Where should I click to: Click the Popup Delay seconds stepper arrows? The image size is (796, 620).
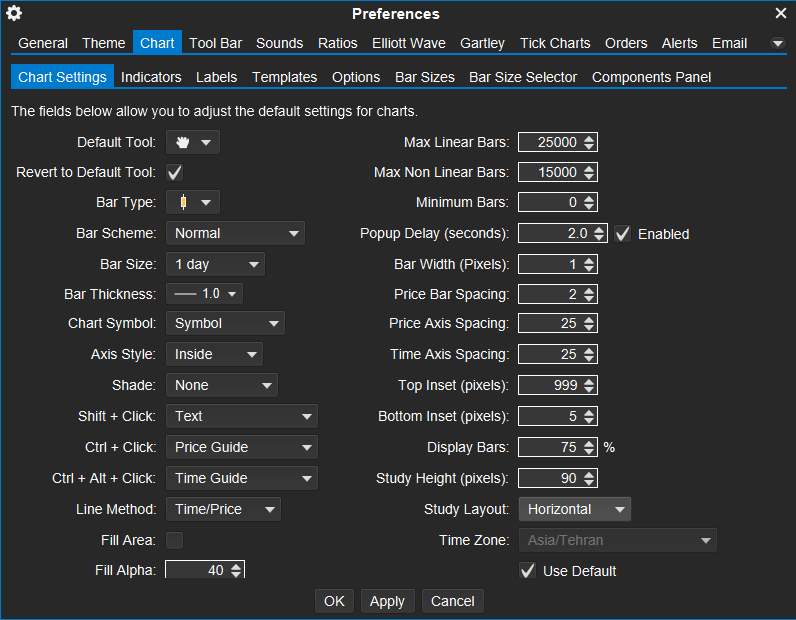click(x=599, y=233)
